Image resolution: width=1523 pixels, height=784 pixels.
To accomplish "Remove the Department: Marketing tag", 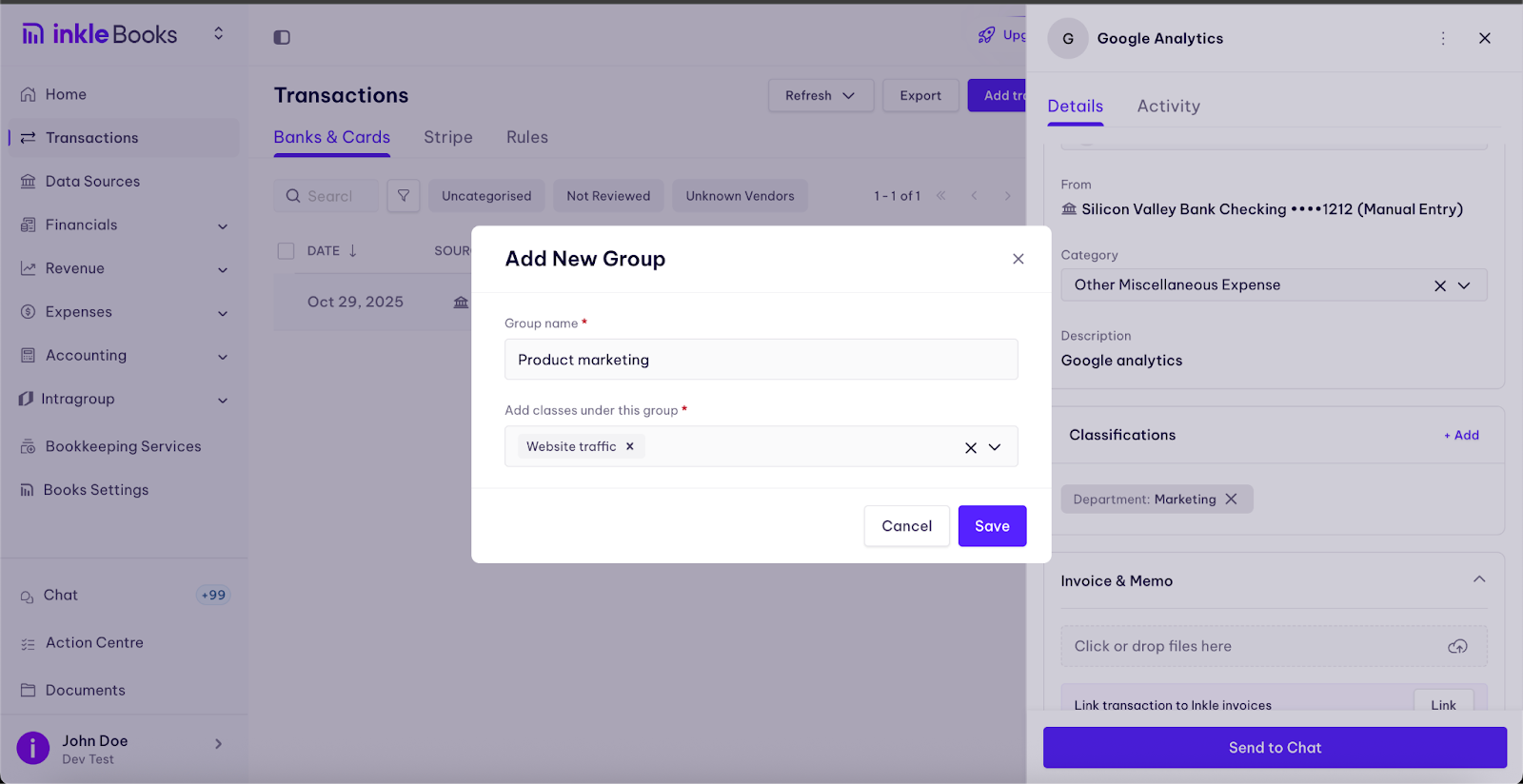I will pyautogui.click(x=1231, y=499).
